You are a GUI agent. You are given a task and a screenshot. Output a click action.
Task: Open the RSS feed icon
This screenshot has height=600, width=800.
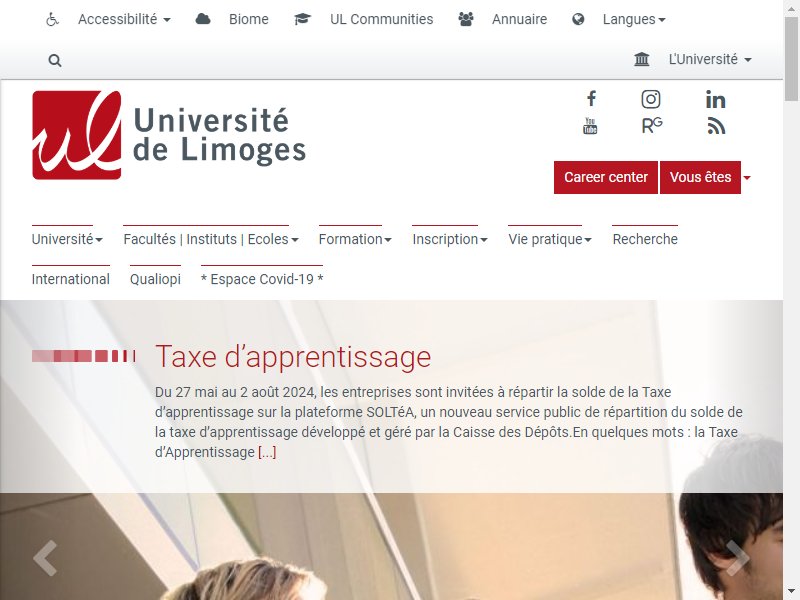click(x=716, y=126)
